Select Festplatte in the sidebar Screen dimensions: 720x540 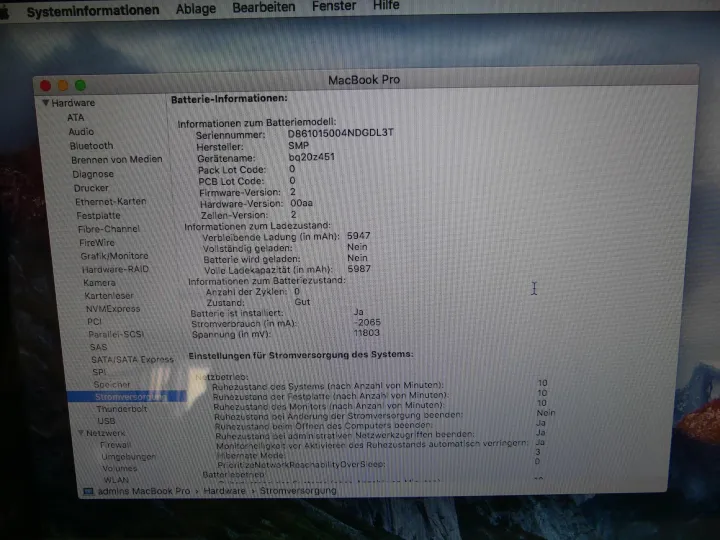pos(98,215)
